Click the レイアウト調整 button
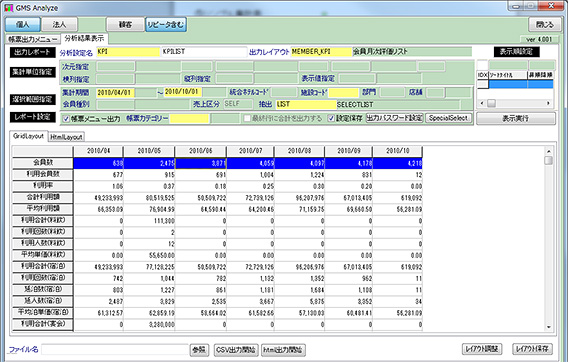Screen dimensions: 568x362 pyautogui.click(x=482, y=349)
